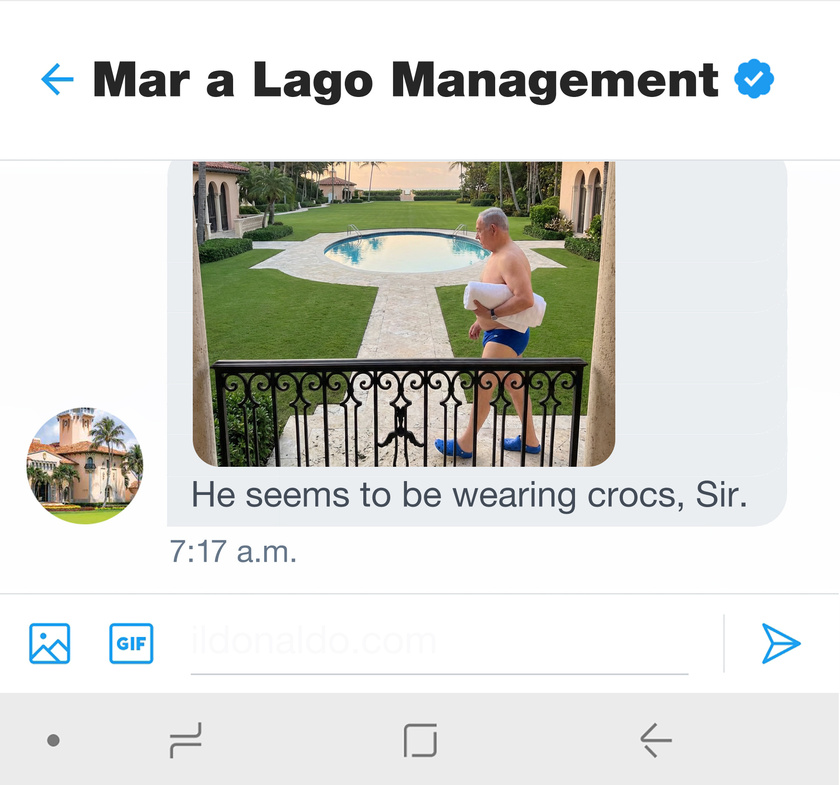This screenshot has height=785, width=840.
Task: Open the received photo in full view
Action: [x=403, y=313]
